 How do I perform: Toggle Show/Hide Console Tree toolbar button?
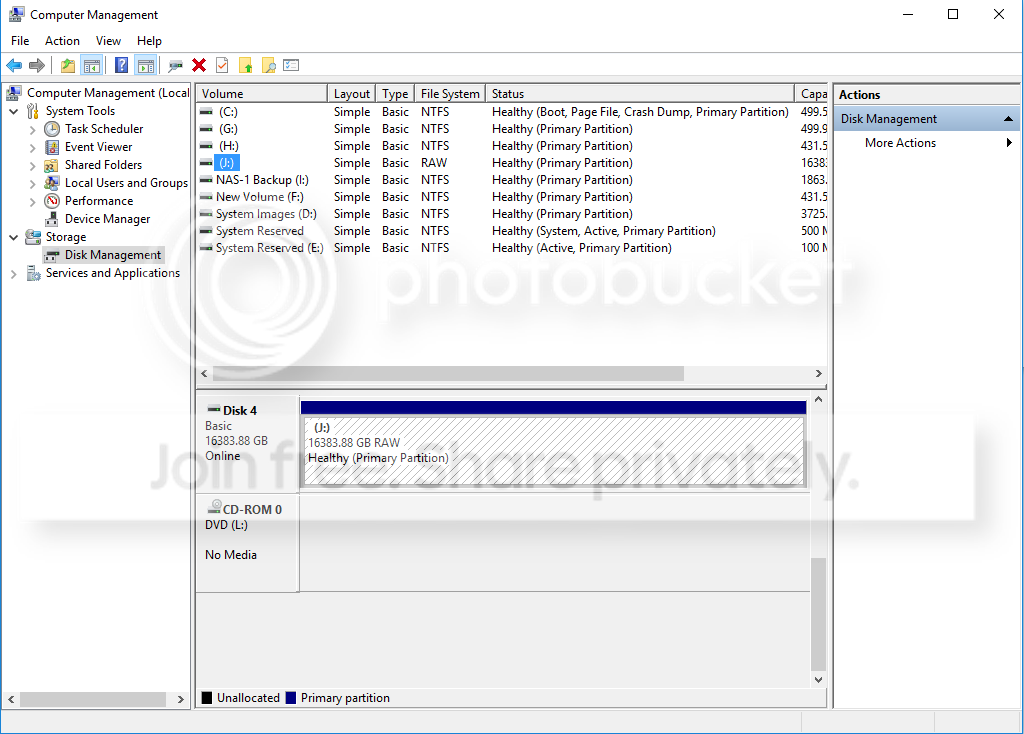pos(92,65)
